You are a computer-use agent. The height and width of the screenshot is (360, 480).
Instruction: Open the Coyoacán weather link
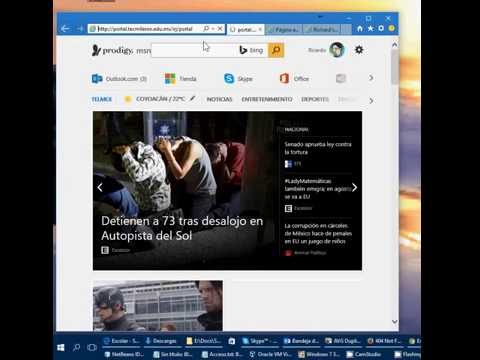click(155, 99)
